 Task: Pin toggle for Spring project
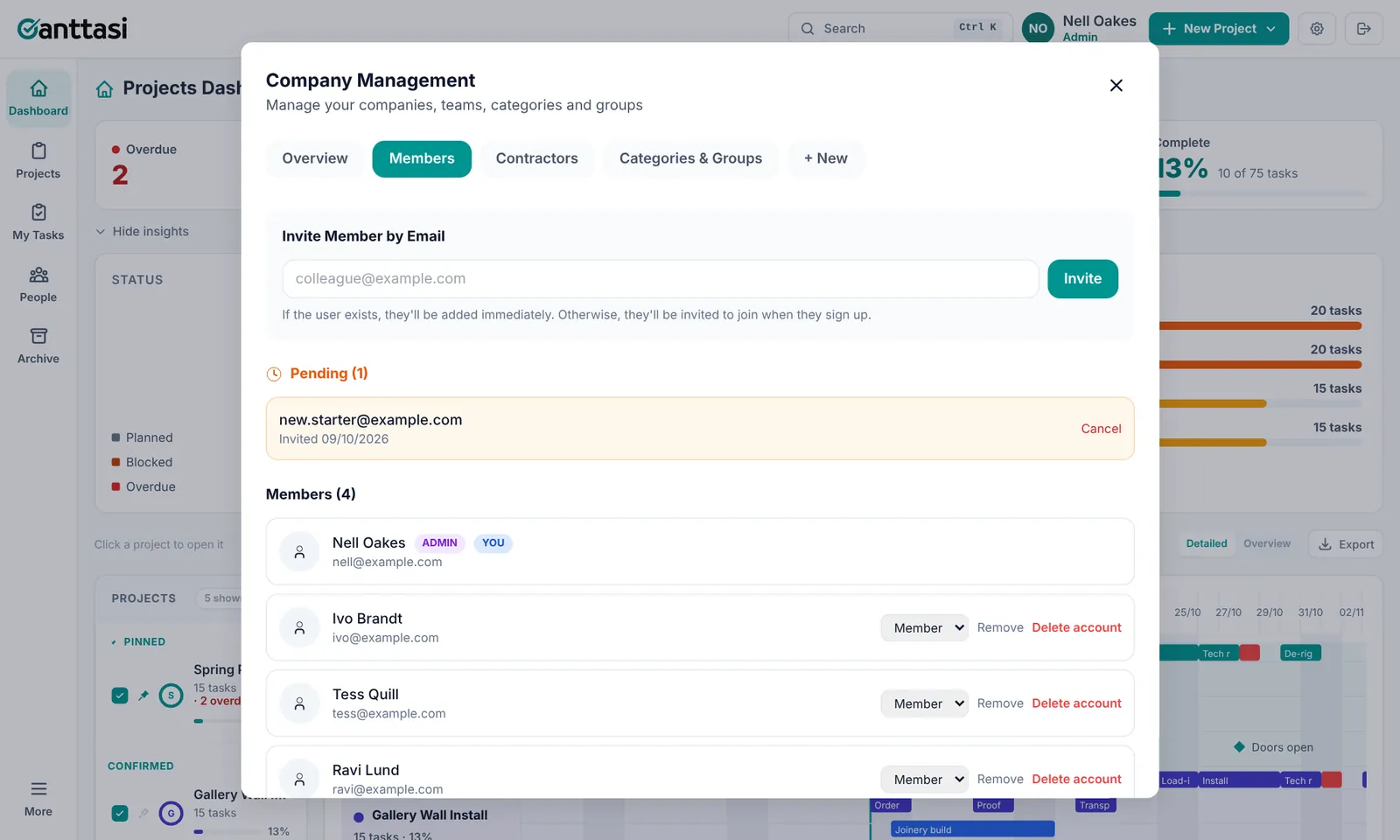tap(143, 696)
